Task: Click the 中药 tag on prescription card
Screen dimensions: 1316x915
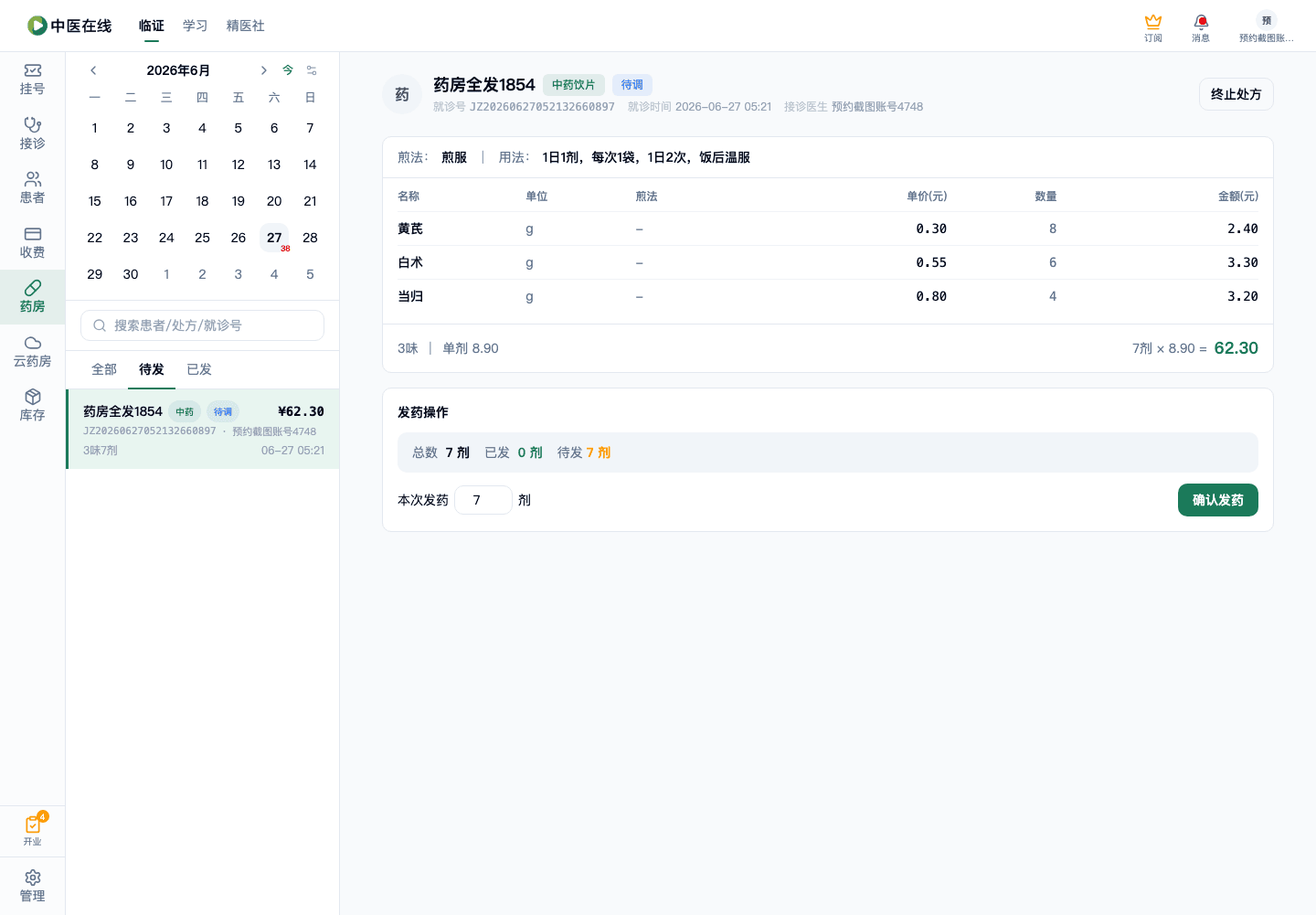Action: [x=185, y=411]
